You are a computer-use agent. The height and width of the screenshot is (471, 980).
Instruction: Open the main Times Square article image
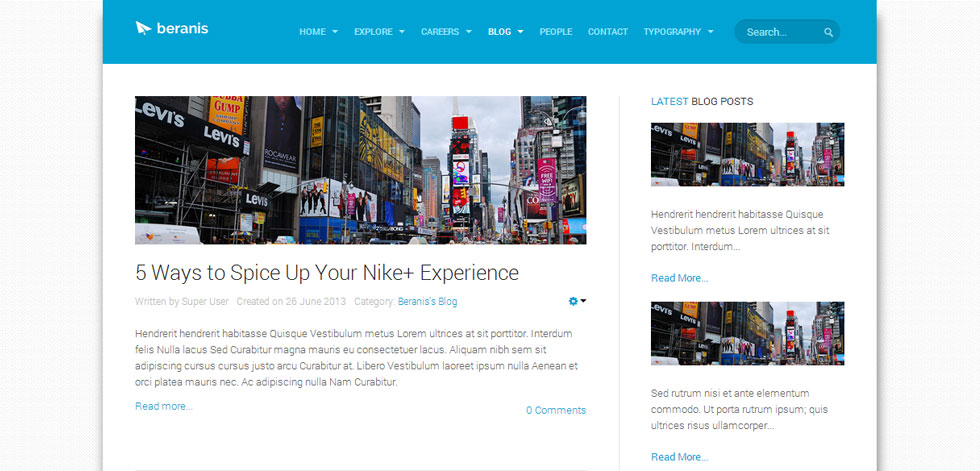point(361,170)
